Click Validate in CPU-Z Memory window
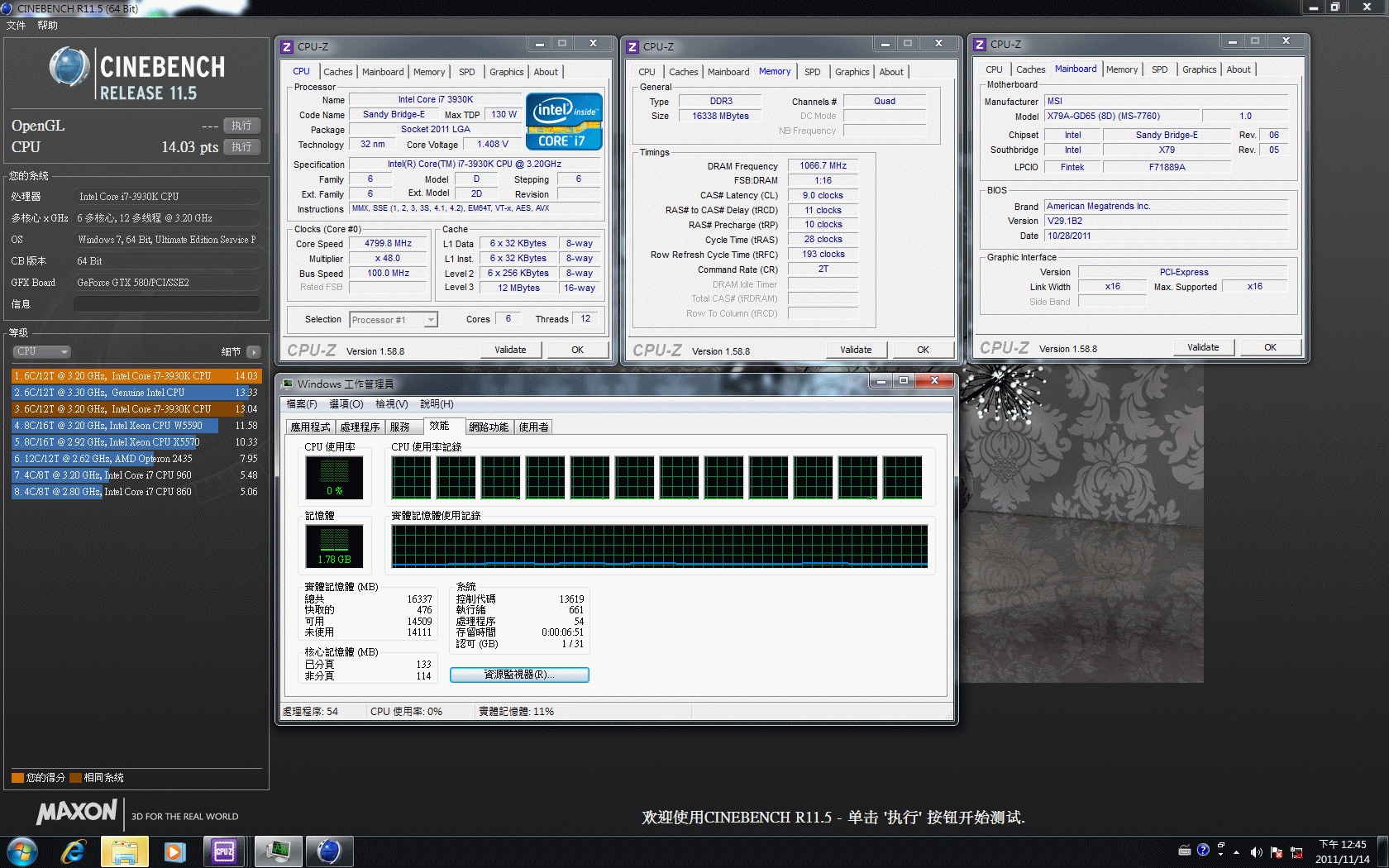 click(x=856, y=350)
